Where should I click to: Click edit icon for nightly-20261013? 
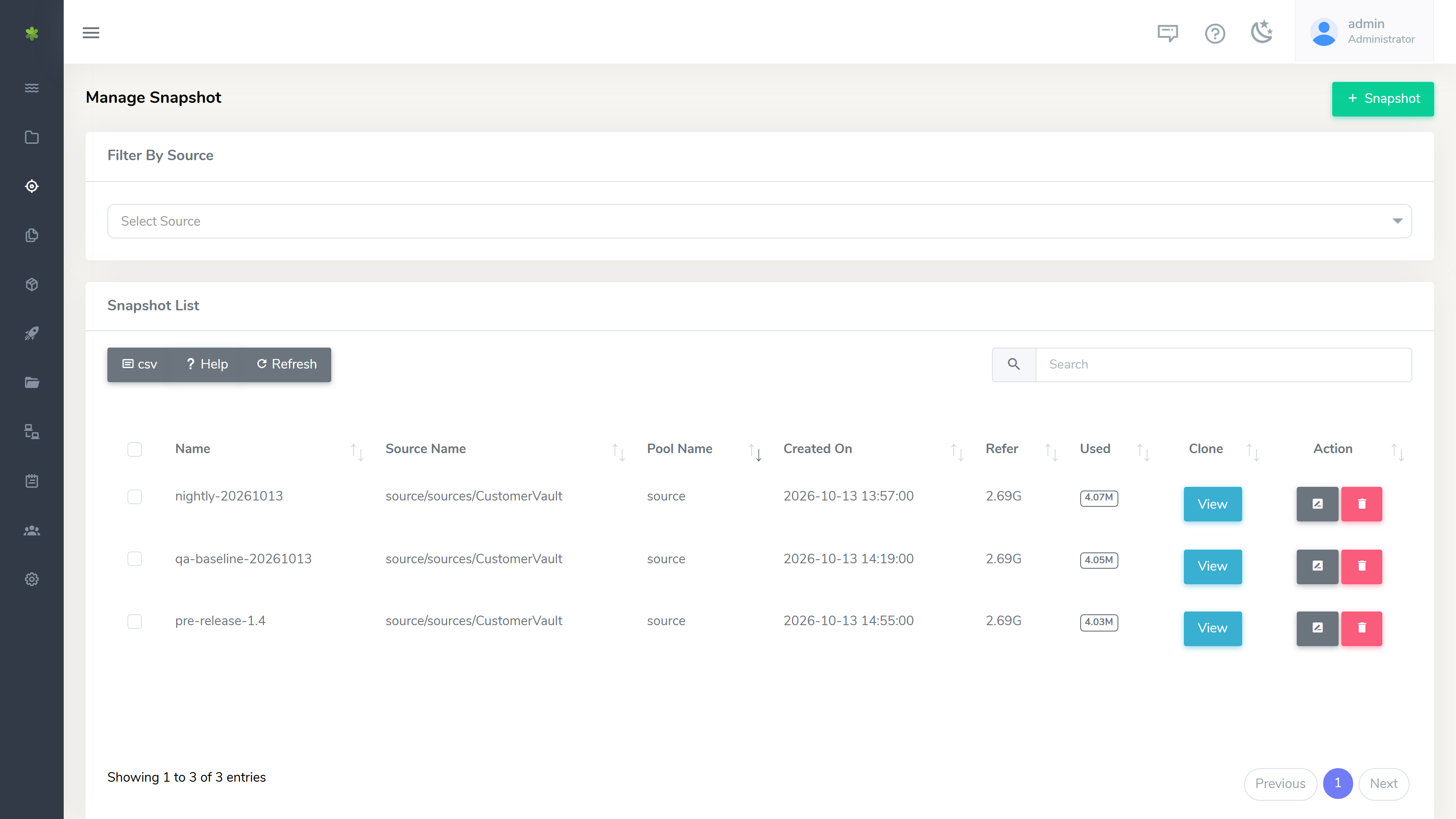[1317, 504]
